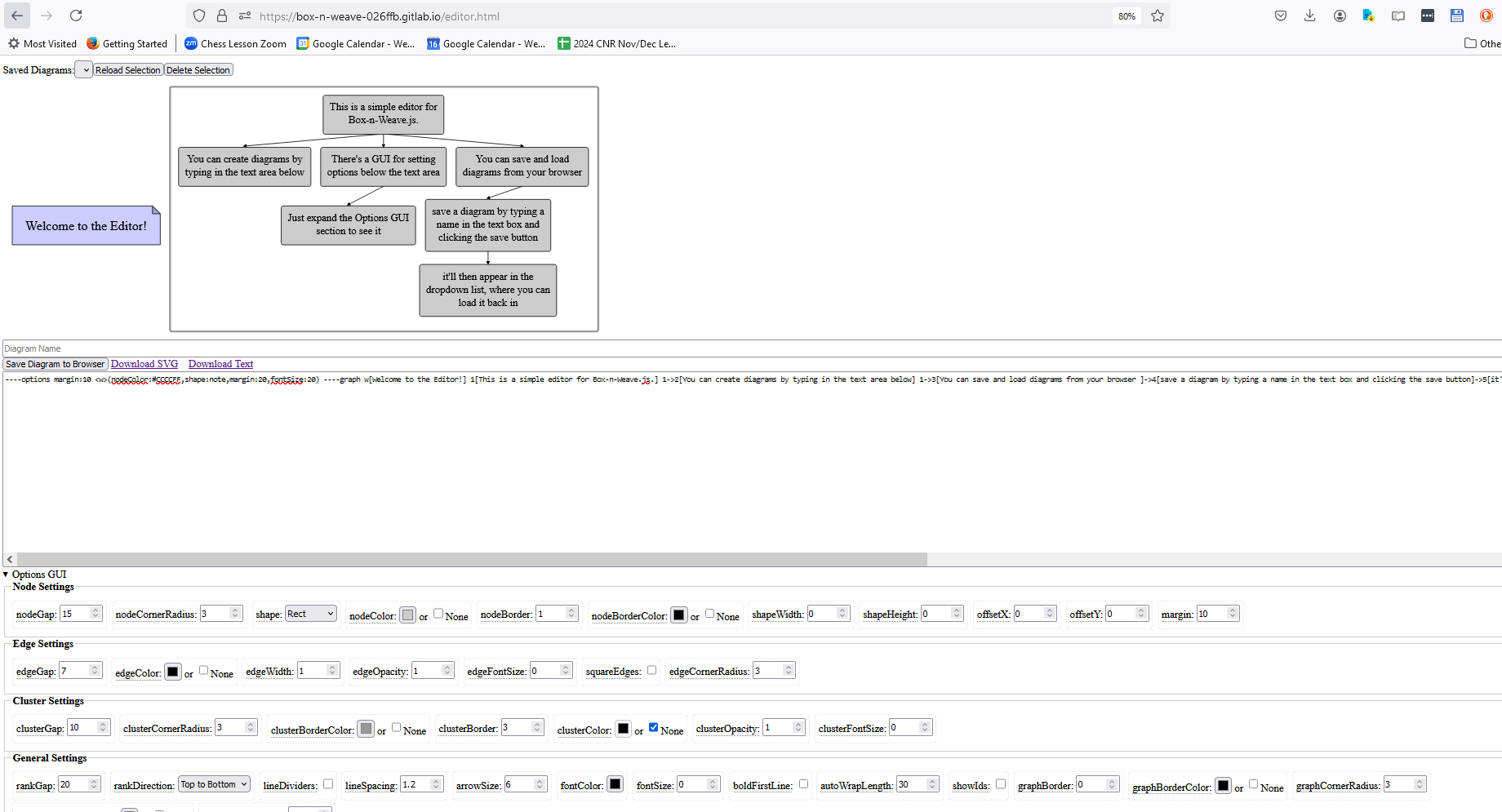The image size is (1502, 812).
Task: Toggle the nodeBorderColor None checkbox
Action: 709,614
